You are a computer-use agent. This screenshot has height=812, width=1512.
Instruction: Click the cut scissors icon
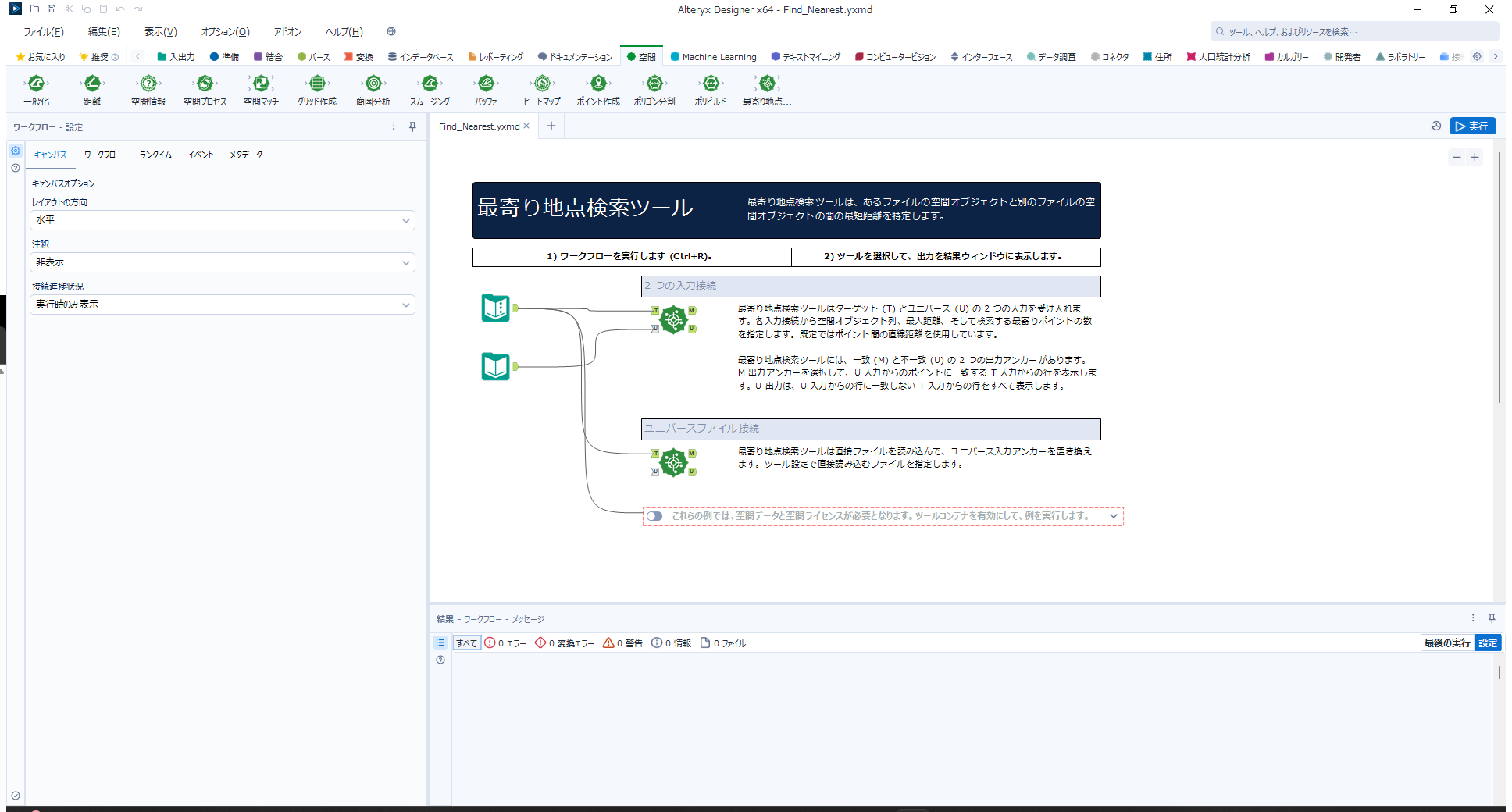(x=69, y=9)
